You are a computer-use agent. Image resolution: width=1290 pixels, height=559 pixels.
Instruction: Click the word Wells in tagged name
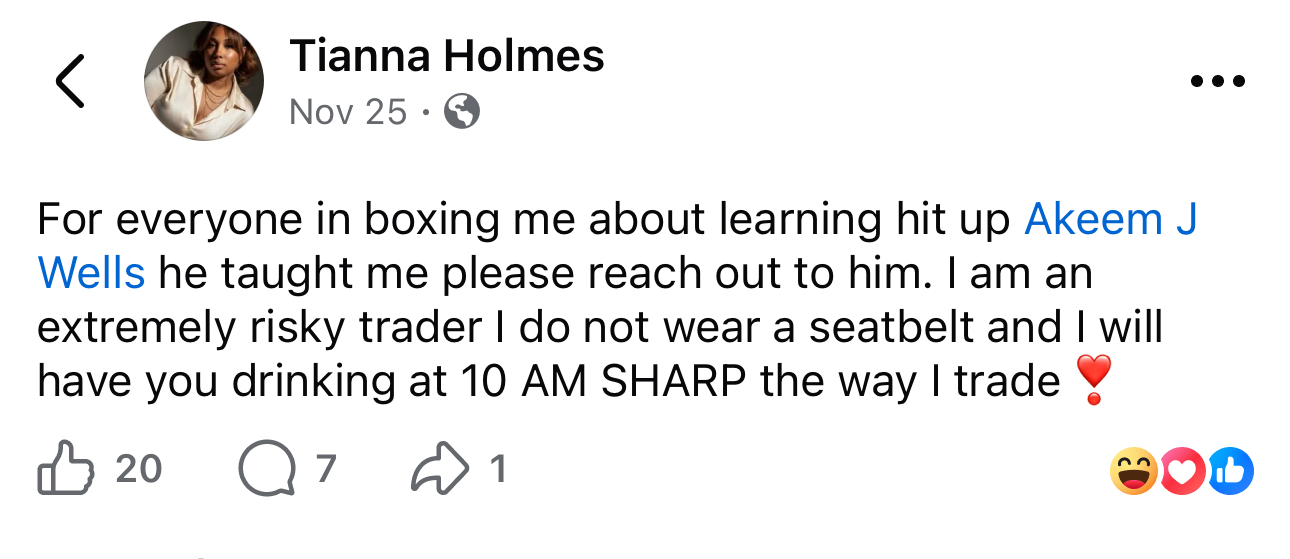point(91,273)
